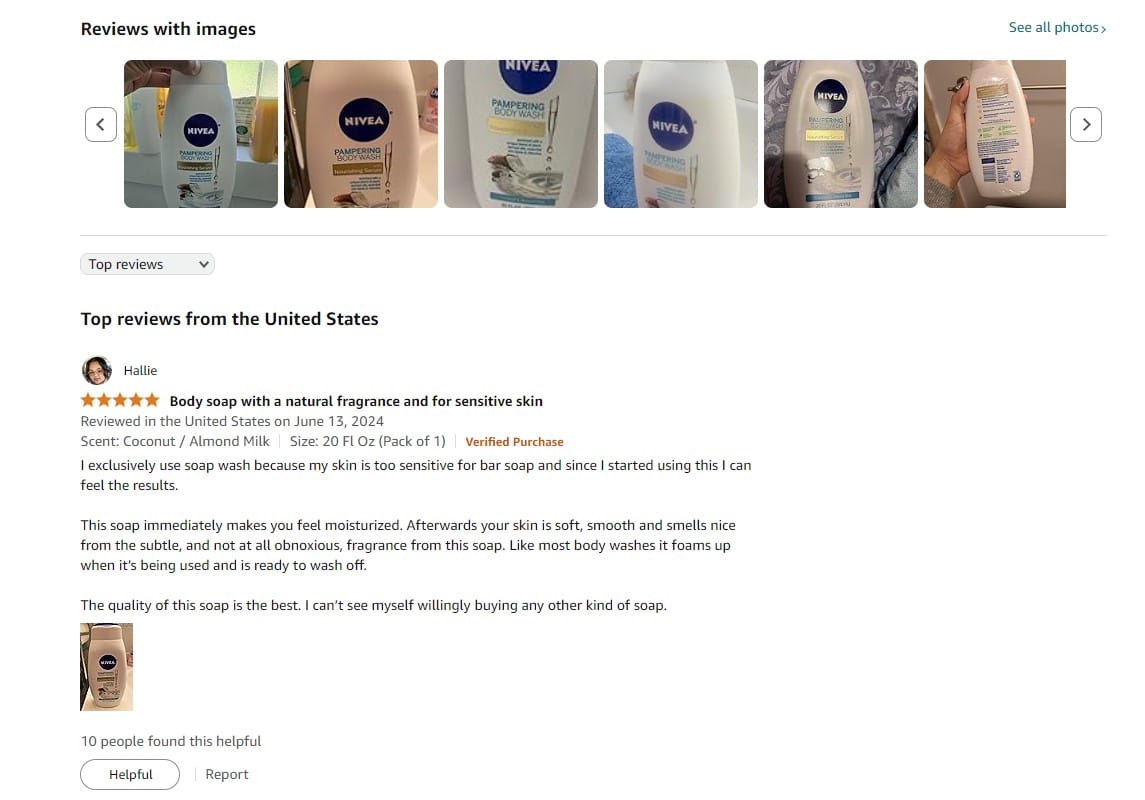Image resolution: width=1145 pixels, height=800 pixels.
Task: Open the first Nivea review image by window
Action: point(201,134)
